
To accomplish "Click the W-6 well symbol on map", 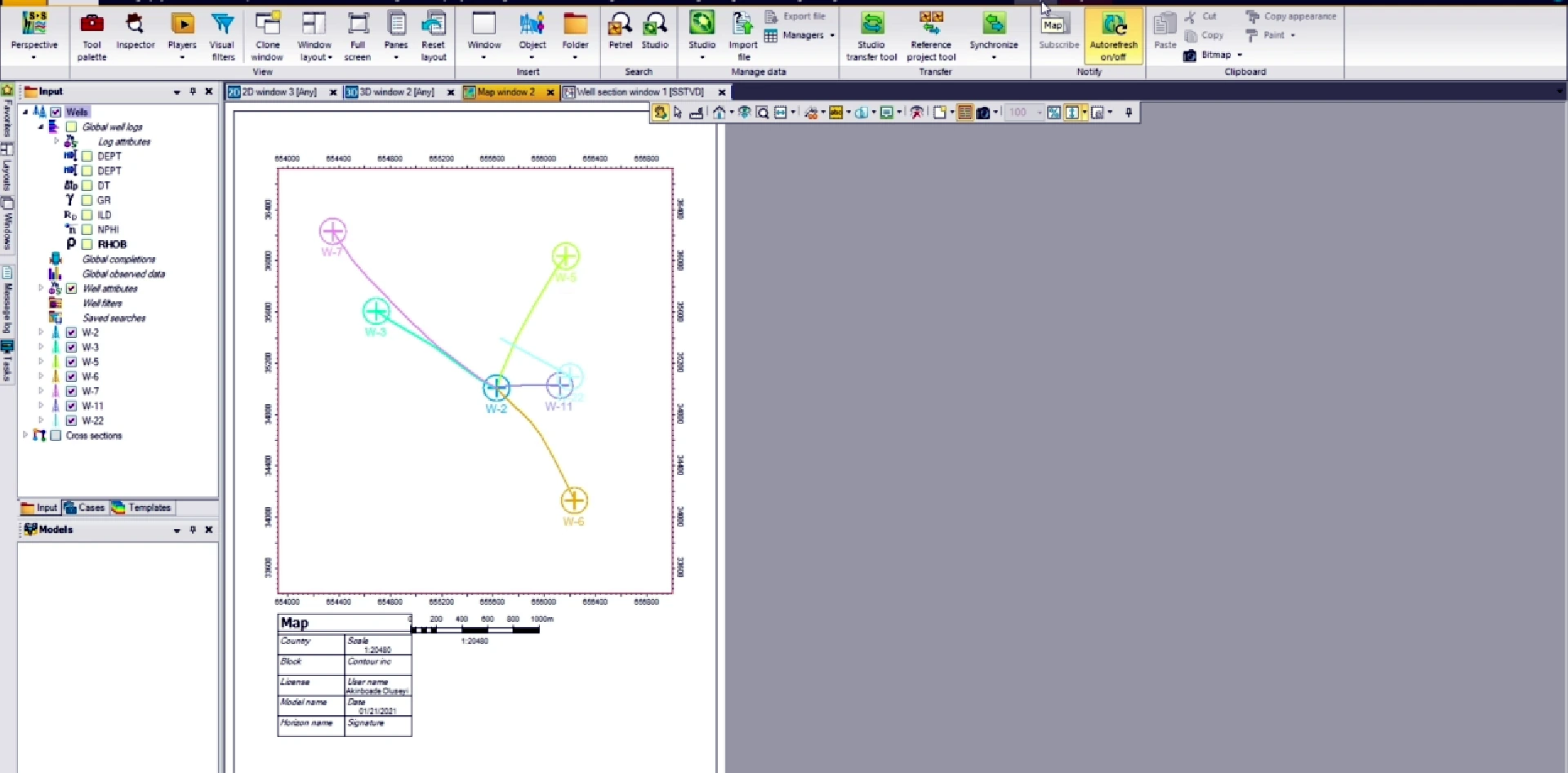I will 574,500.
